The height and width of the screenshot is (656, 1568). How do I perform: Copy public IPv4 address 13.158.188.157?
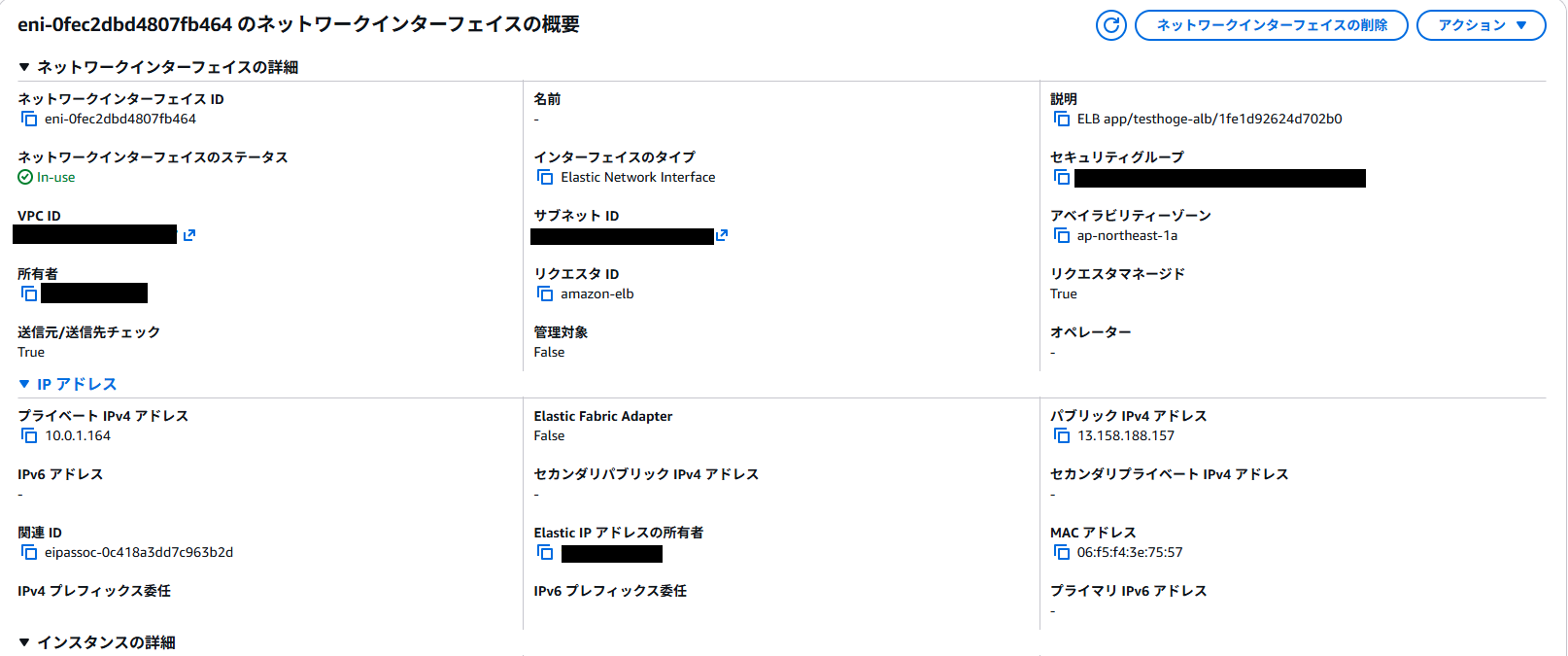[x=1062, y=436]
